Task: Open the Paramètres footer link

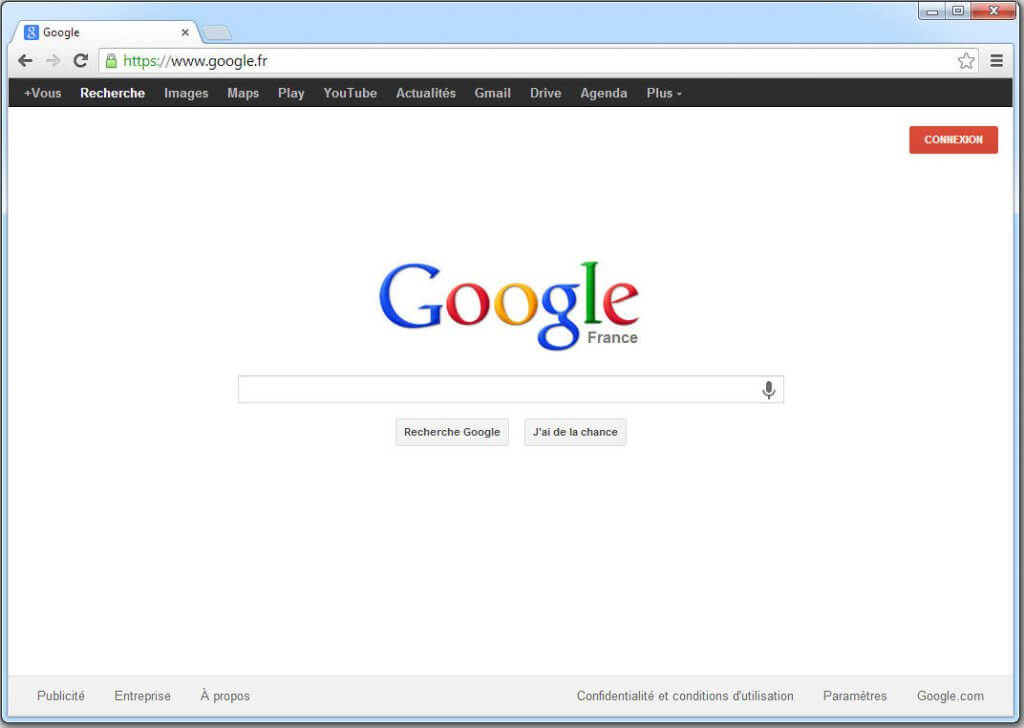Action: pyautogui.click(x=855, y=695)
